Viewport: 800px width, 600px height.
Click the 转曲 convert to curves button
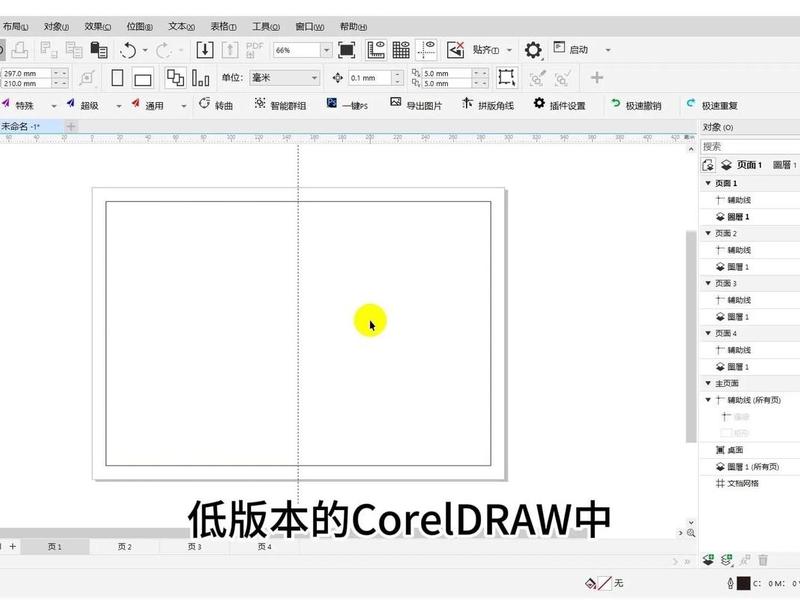[216, 105]
